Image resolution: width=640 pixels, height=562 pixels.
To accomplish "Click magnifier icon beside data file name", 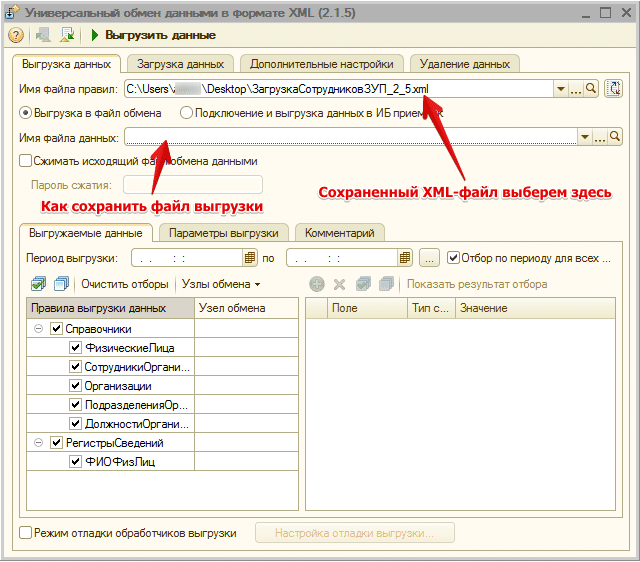I will point(615,137).
